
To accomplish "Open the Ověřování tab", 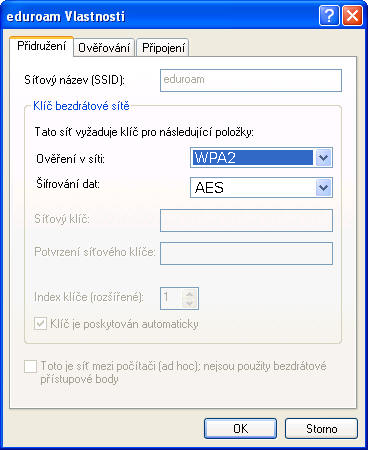I will click(104, 48).
